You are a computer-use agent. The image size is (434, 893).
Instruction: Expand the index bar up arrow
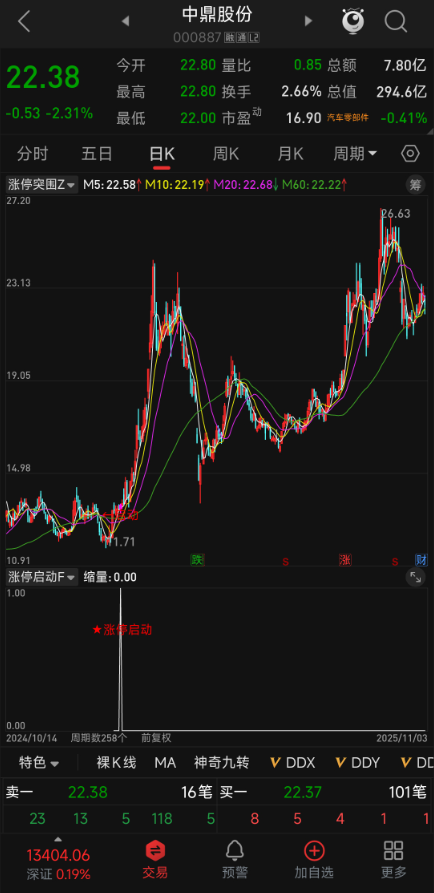coord(57,840)
